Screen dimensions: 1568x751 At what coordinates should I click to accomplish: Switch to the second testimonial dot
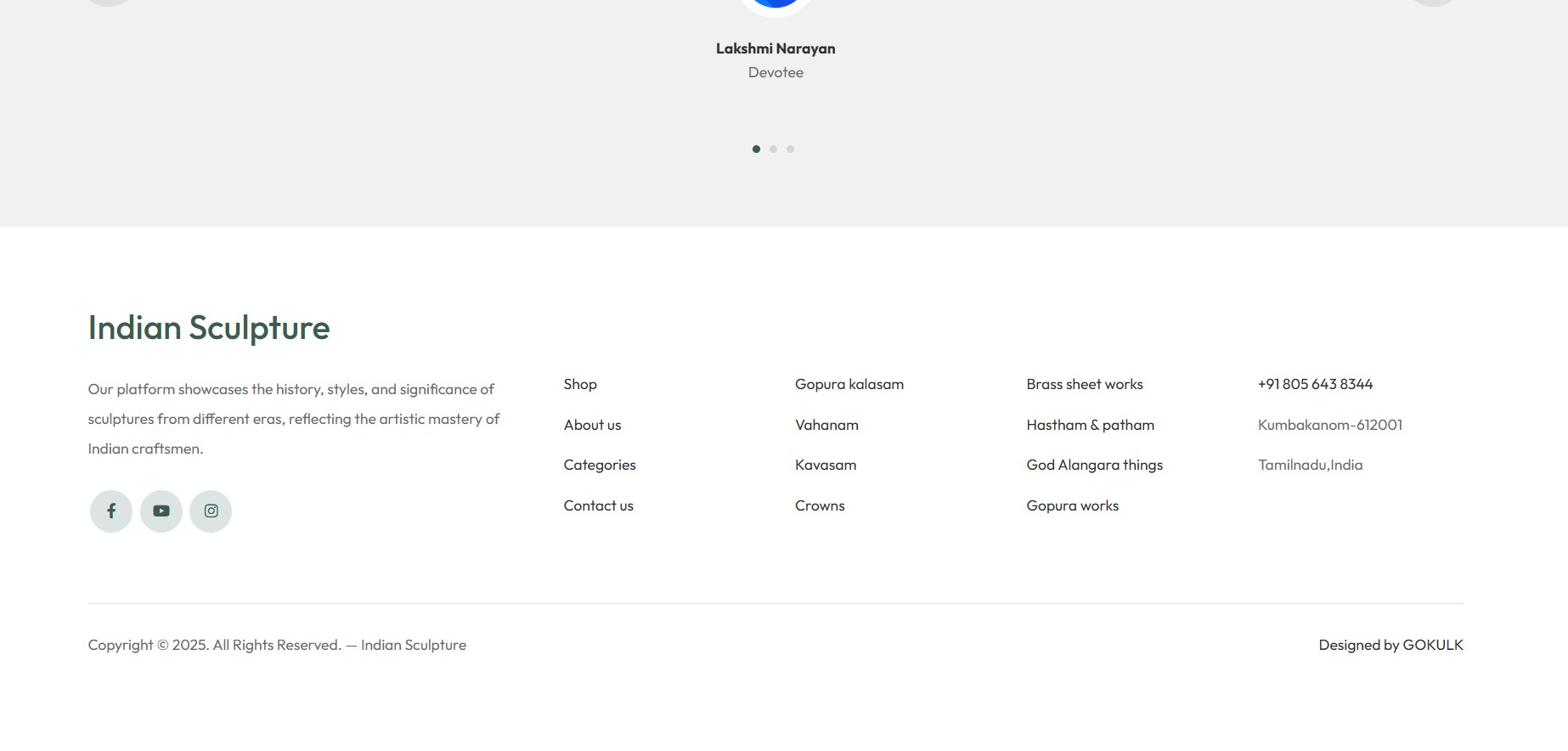(773, 150)
